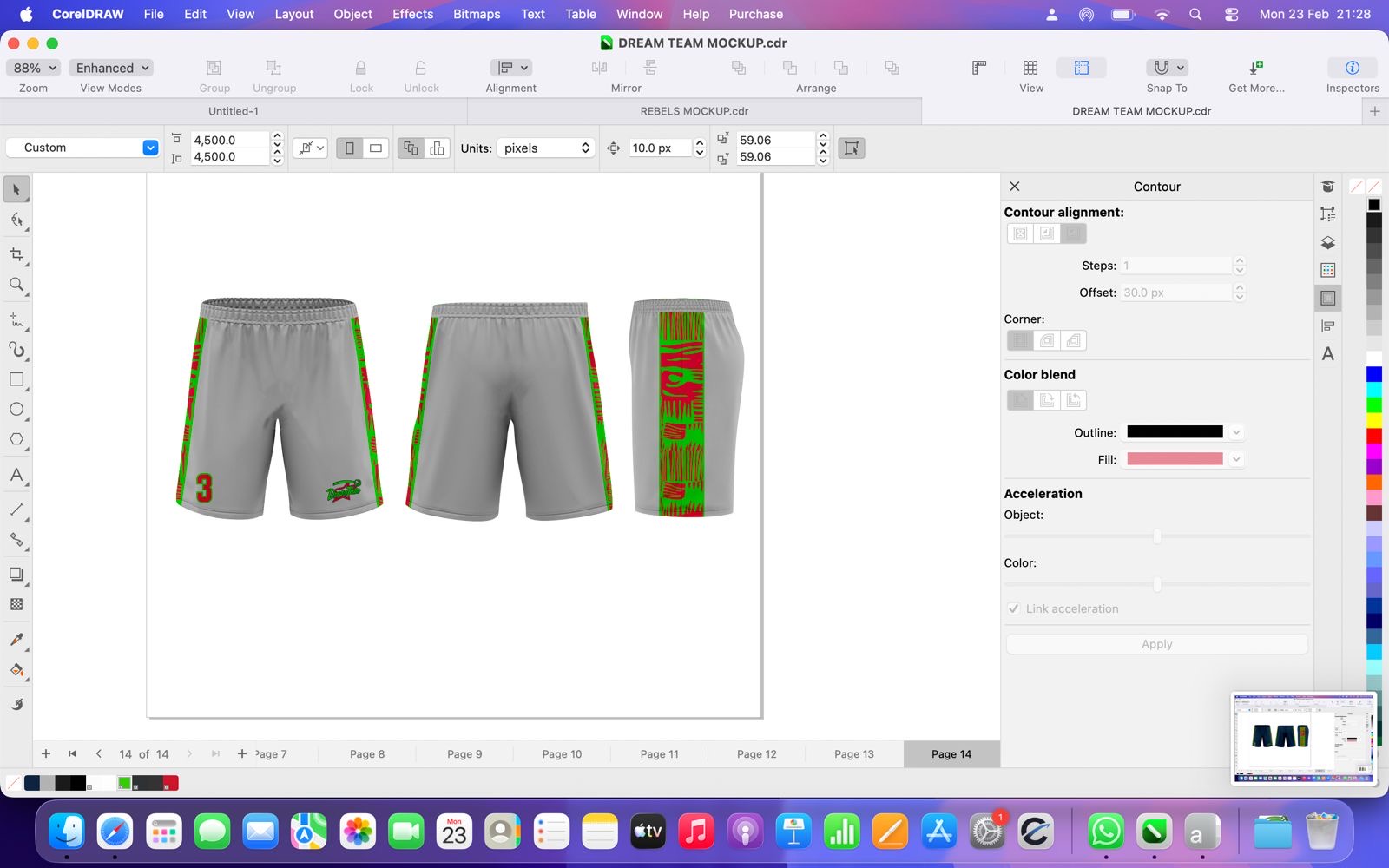Select the Eyedropper tool
The image size is (1389, 868).
(x=16, y=640)
